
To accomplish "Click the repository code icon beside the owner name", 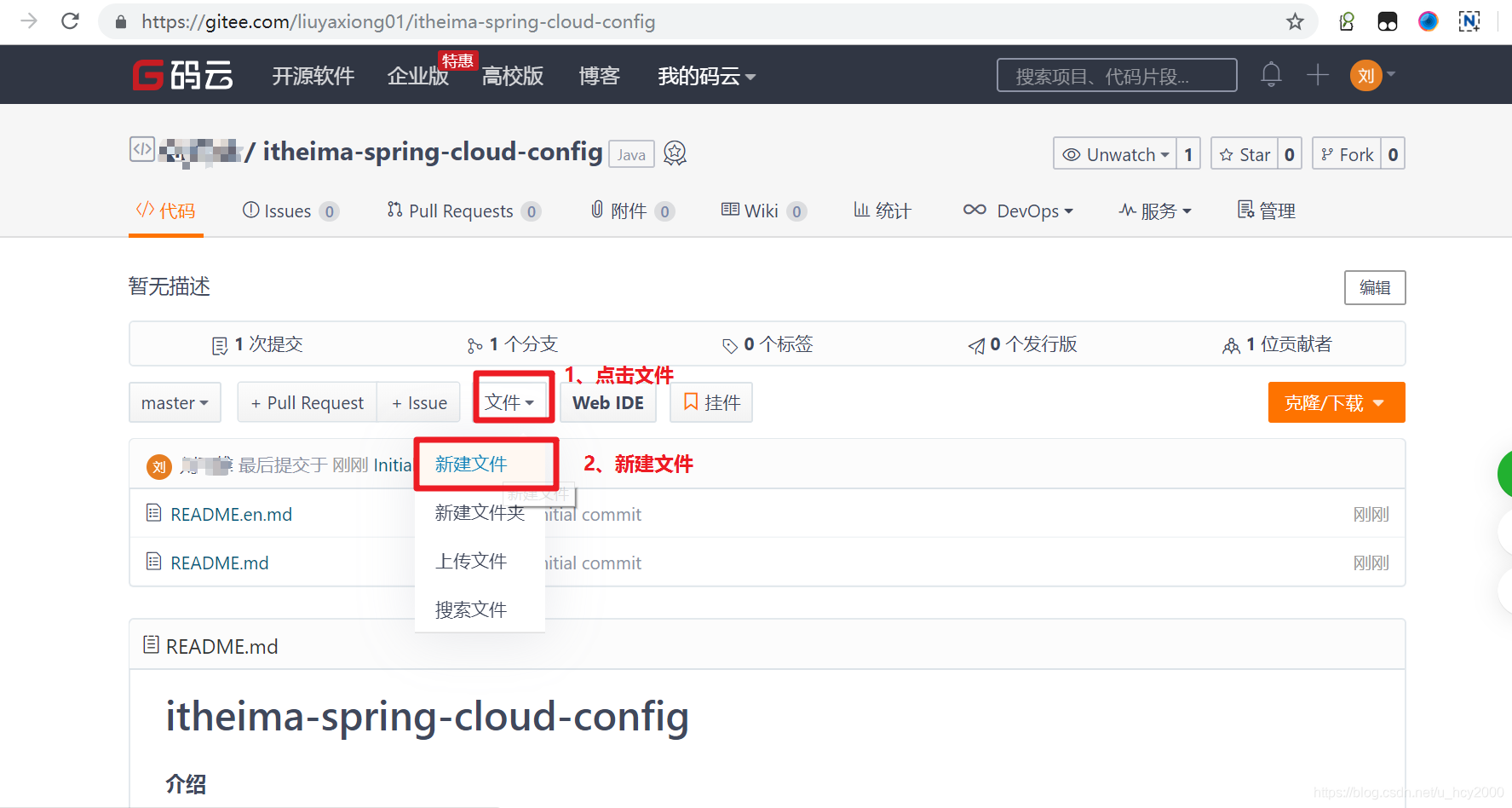I will tap(141, 149).
